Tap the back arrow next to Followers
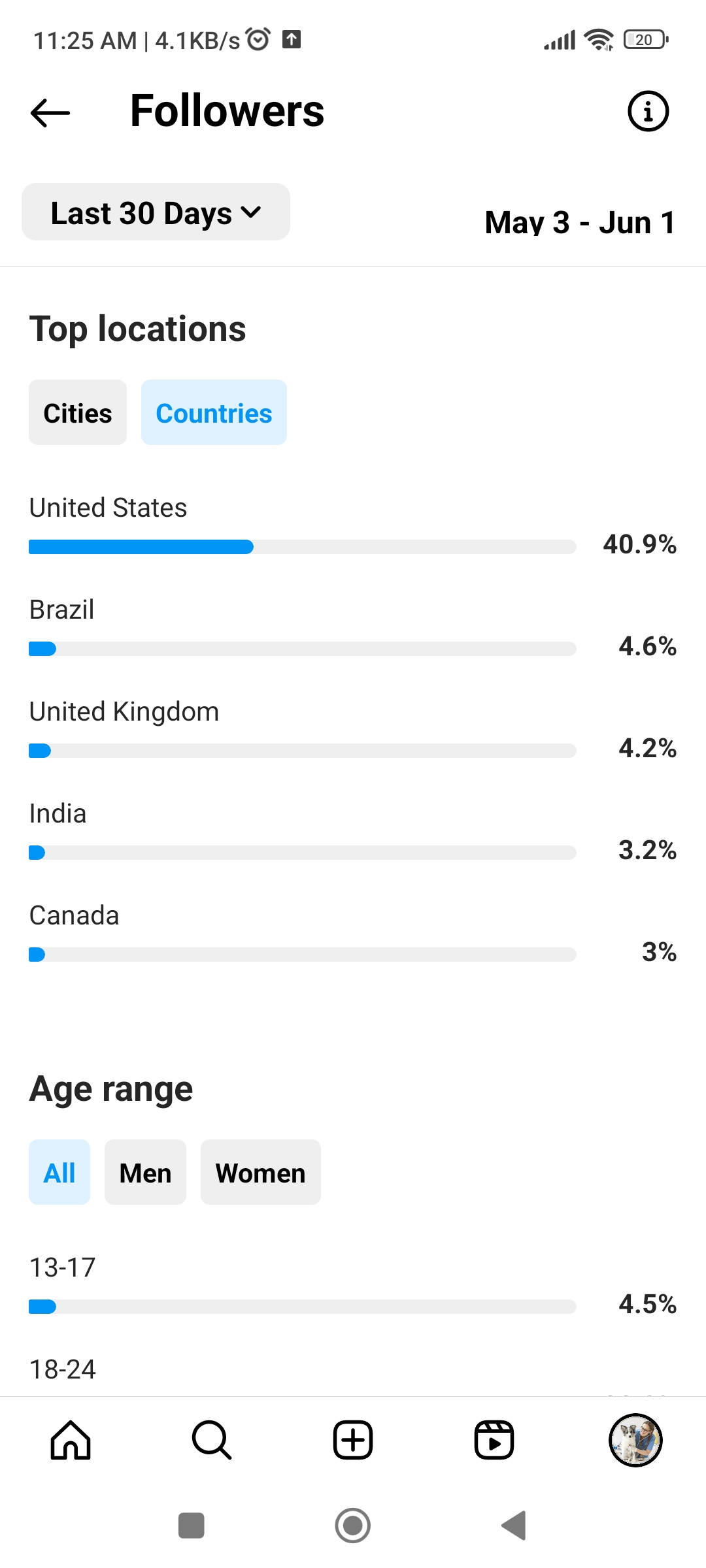The image size is (706, 1568). [x=50, y=112]
